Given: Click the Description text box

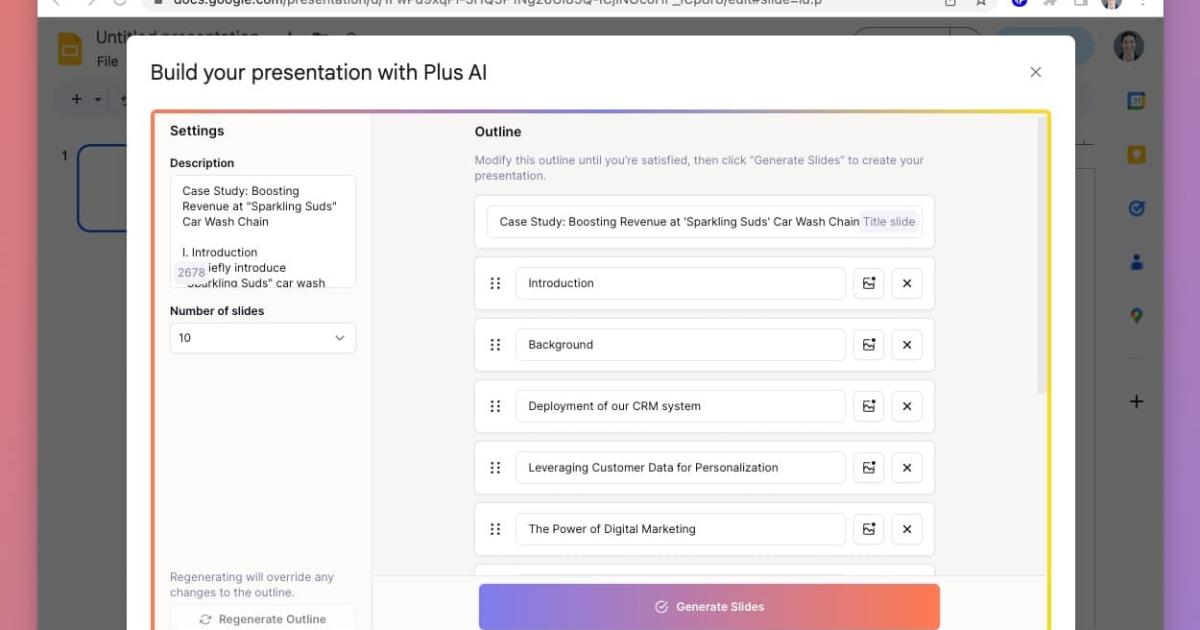Looking at the screenshot, I should 262,231.
